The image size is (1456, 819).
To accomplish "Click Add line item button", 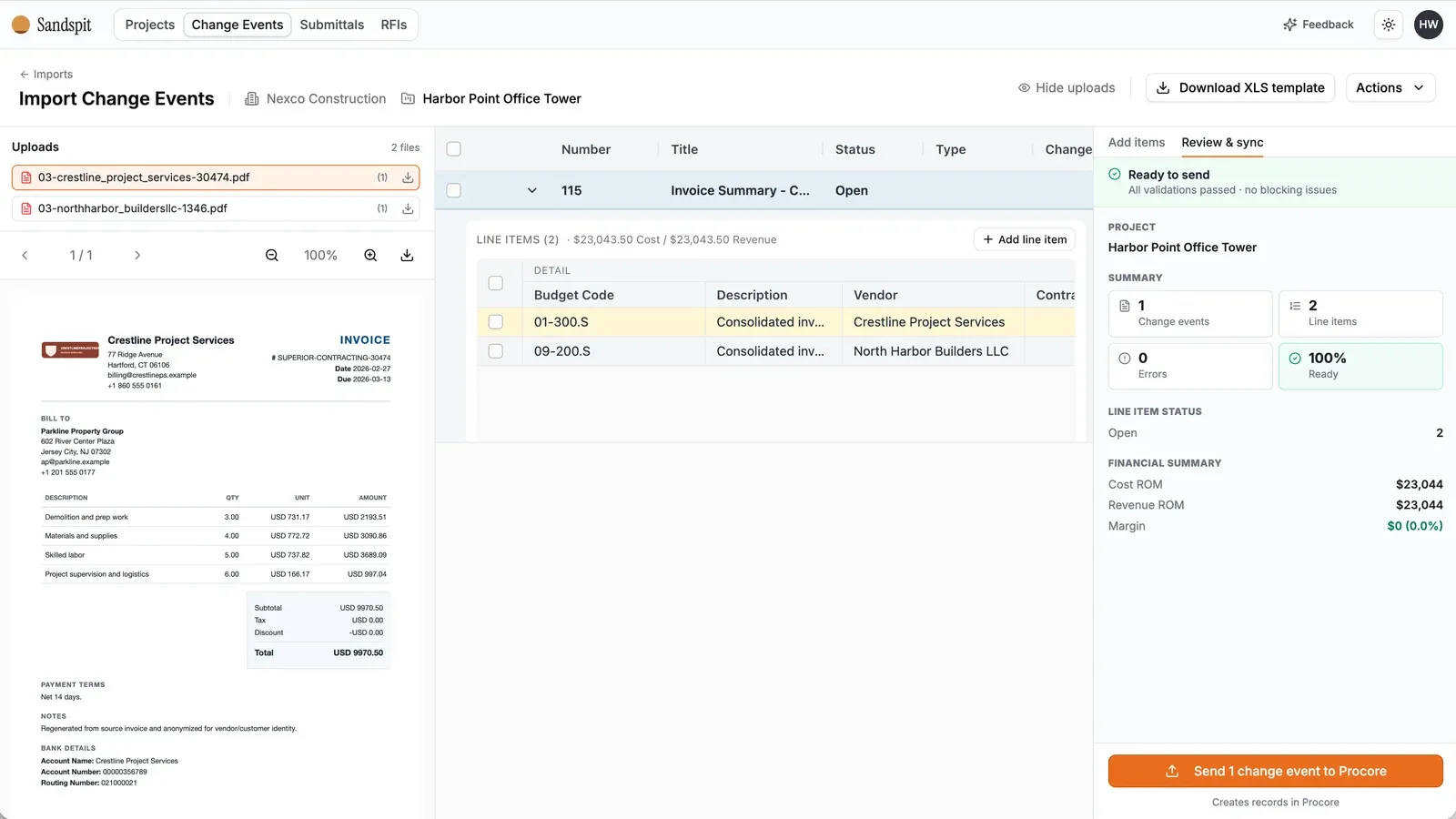I will click(x=1025, y=239).
